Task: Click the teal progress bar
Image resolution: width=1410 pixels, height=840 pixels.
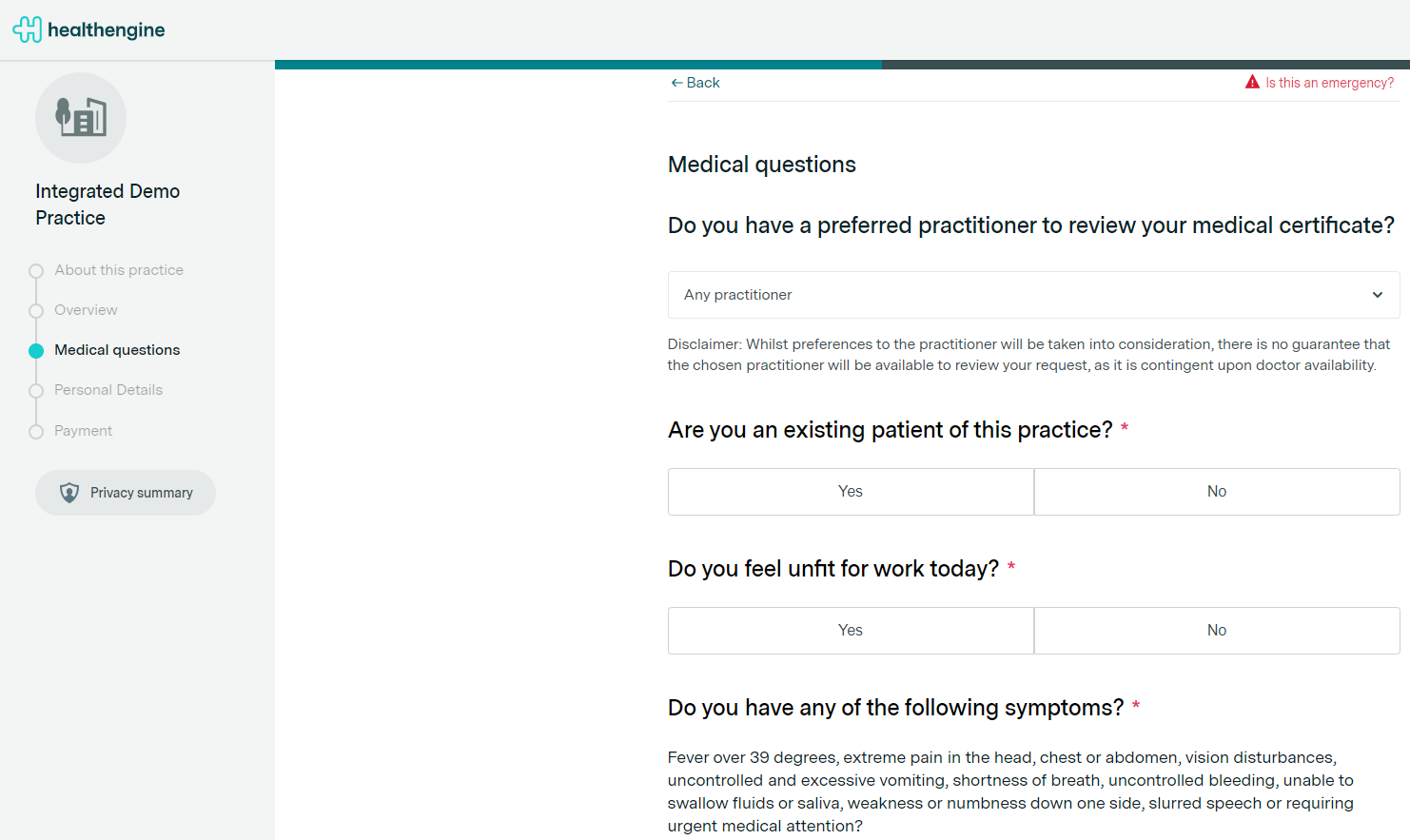Action: pyautogui.click(x=578, y=65)
